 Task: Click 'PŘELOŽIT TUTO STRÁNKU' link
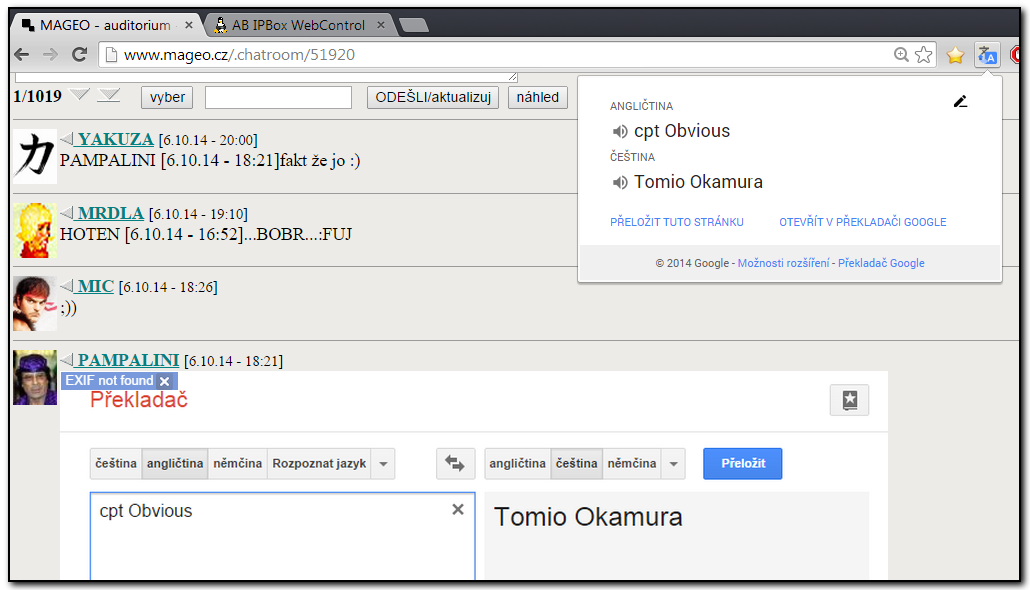point(677,222)
